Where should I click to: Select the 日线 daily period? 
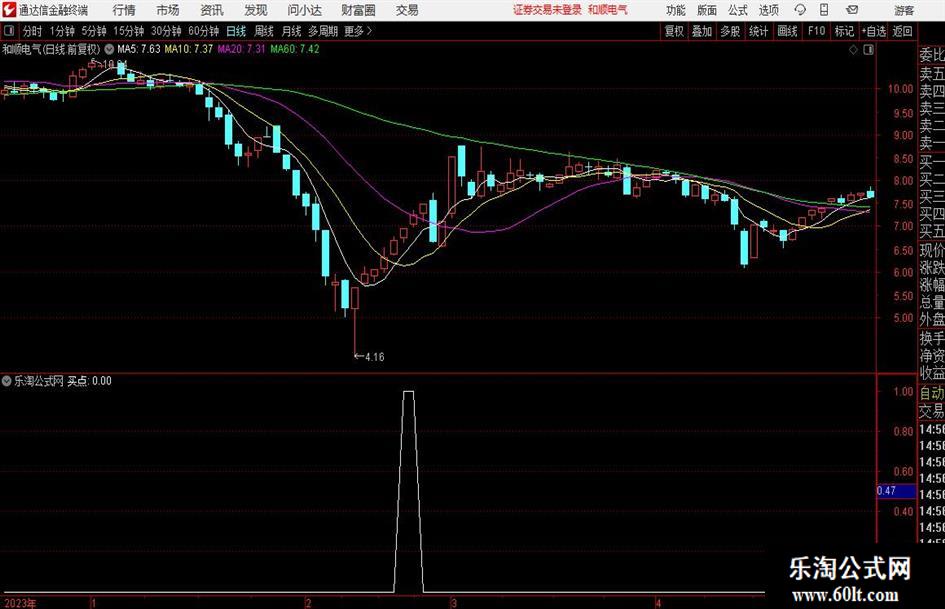point(236,31)
